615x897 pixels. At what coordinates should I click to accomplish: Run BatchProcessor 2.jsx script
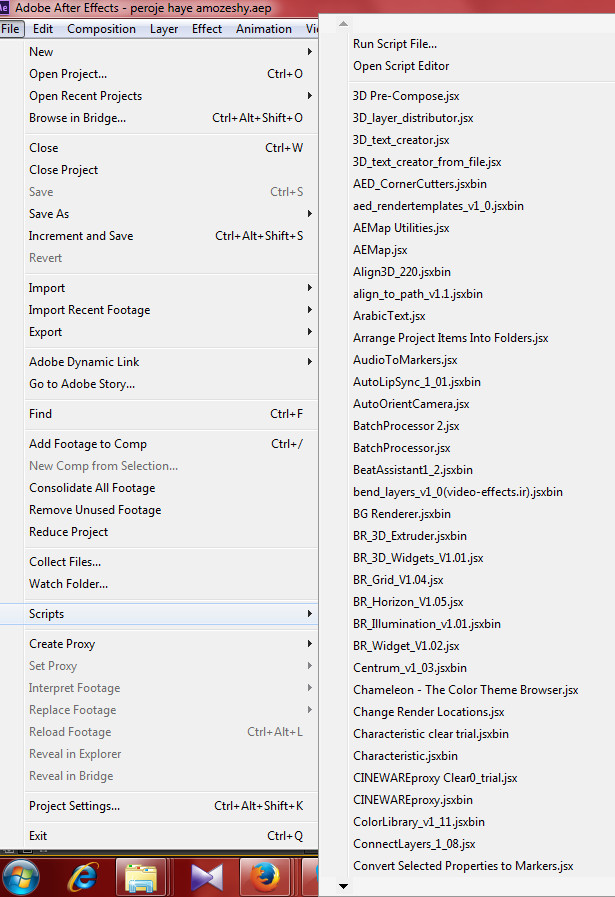point(406,426)
